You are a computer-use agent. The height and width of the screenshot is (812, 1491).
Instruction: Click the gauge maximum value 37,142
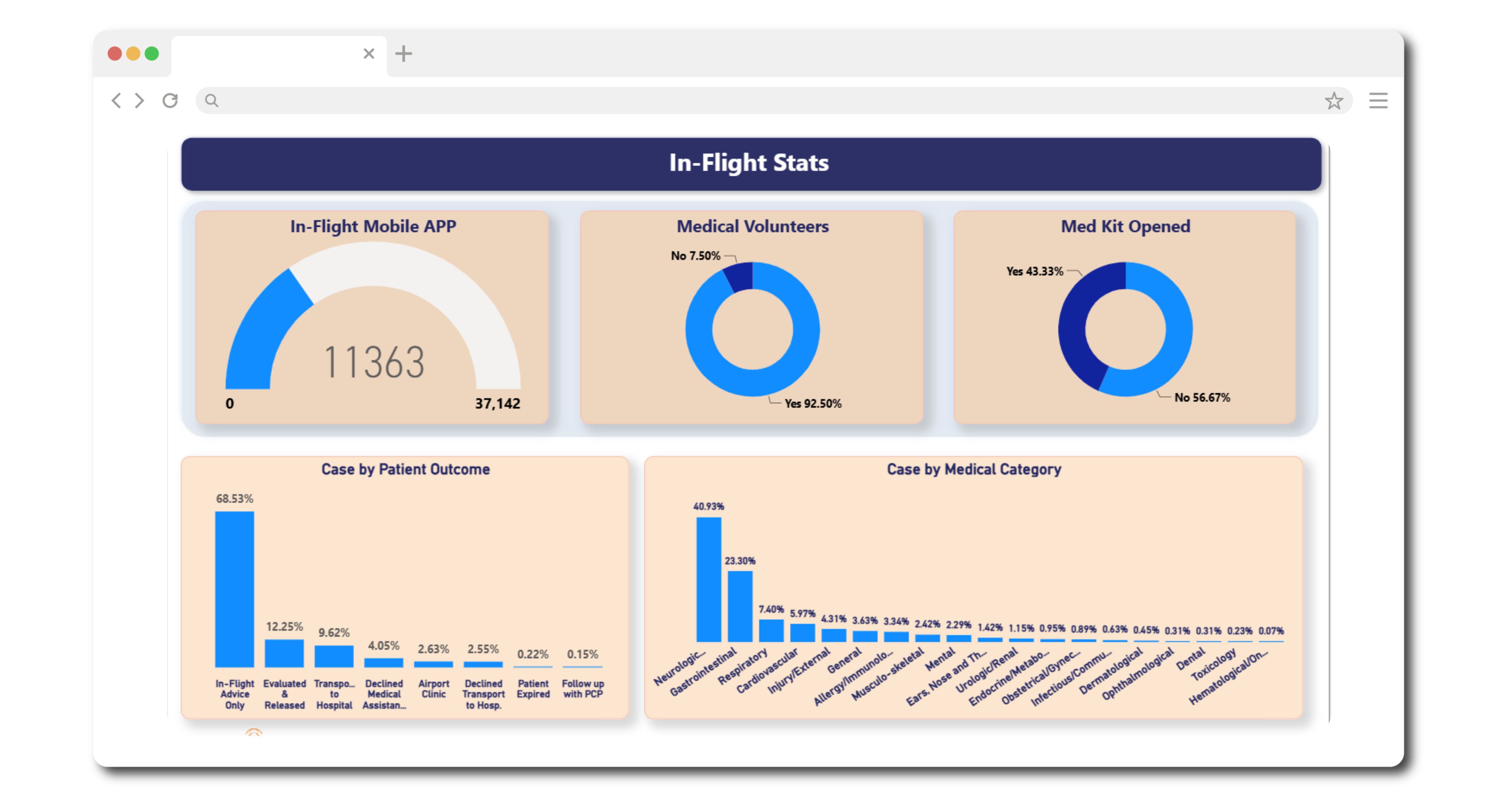(x=497, y=403)
